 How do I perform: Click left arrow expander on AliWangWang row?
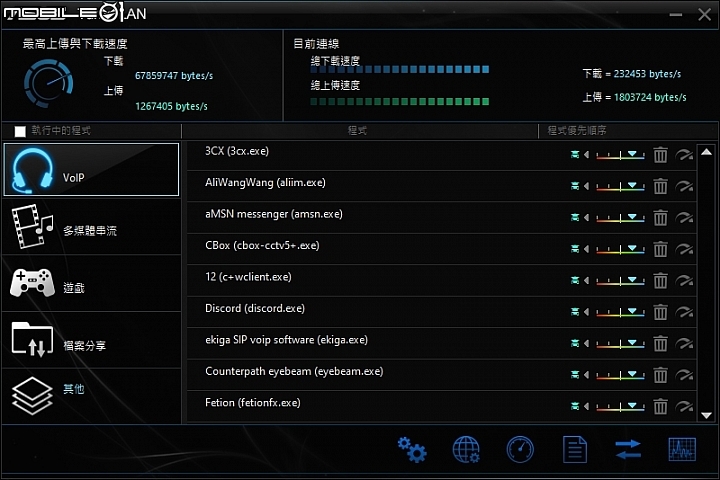click(586, 186)
